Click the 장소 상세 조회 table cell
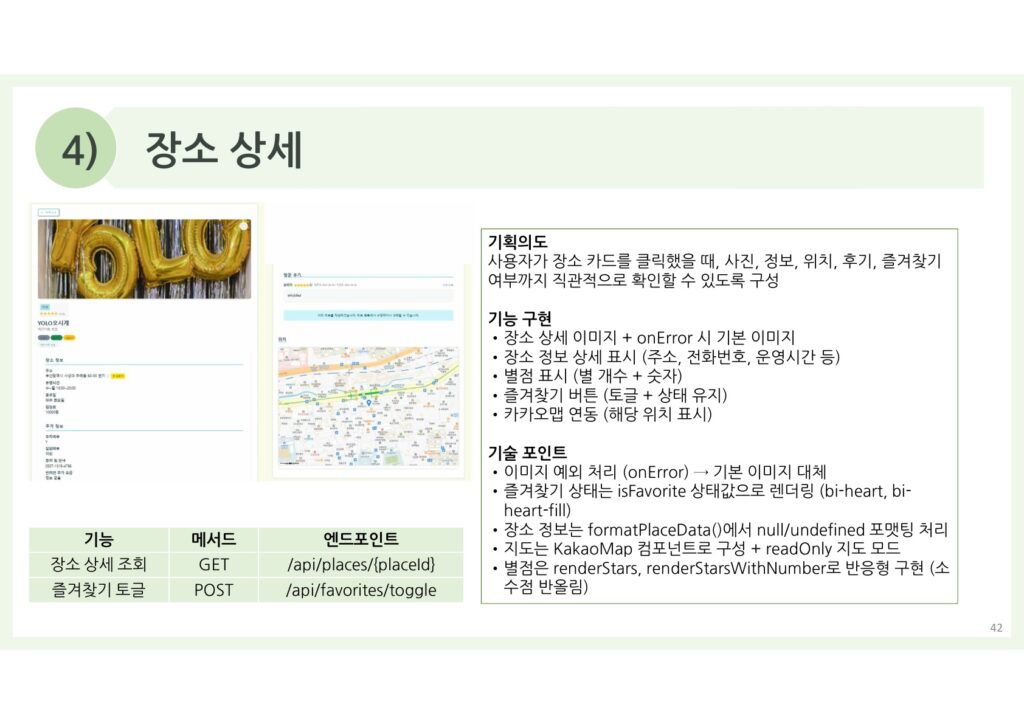1024x724 pixels. [99, 565]
